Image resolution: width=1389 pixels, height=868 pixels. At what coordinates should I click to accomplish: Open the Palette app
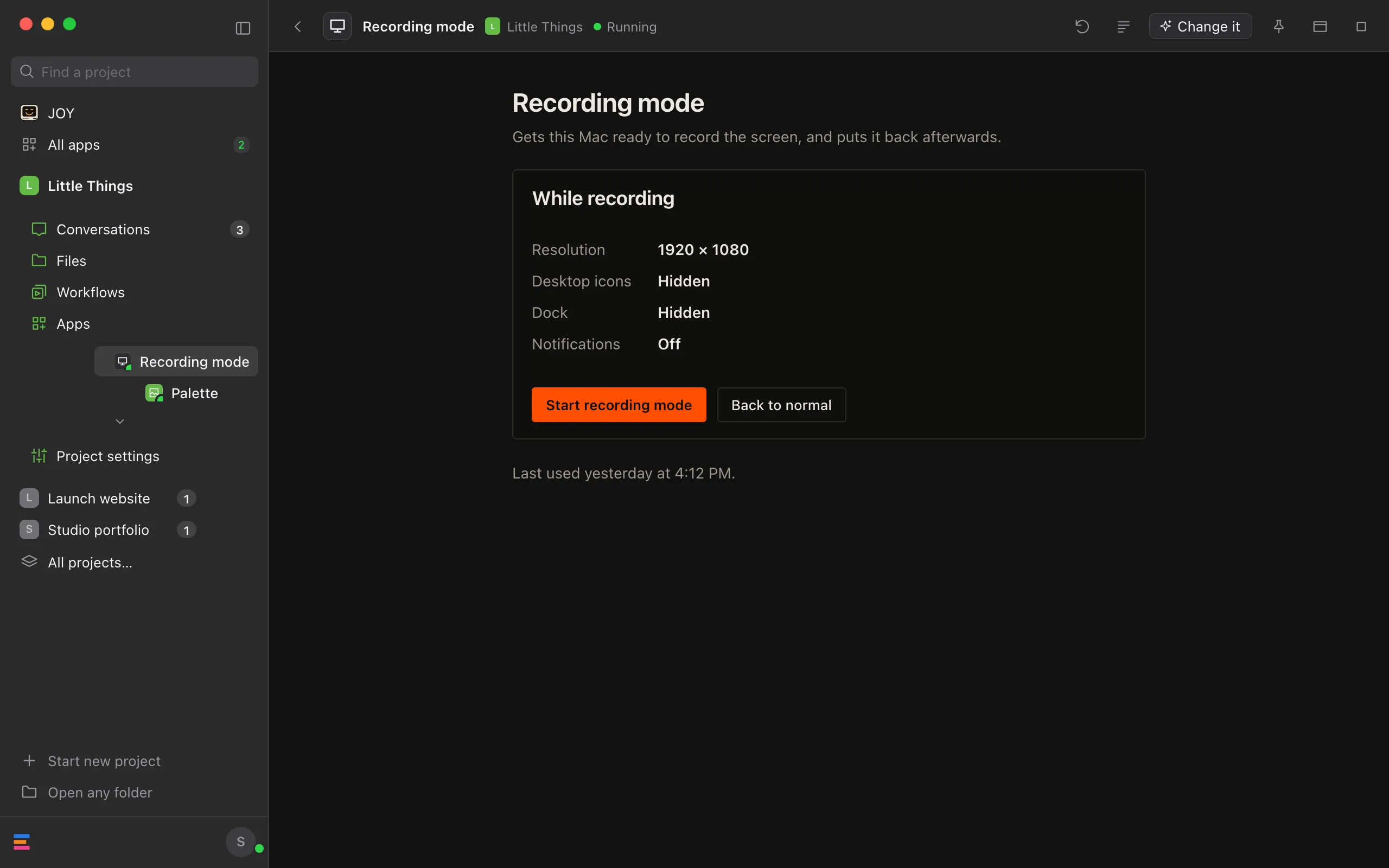tap(182, 393)
